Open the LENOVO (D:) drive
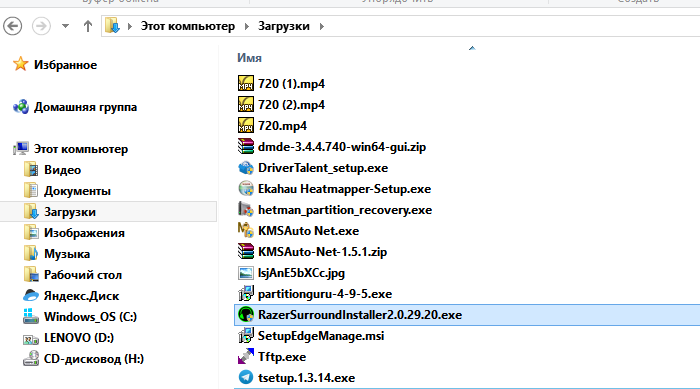Image resolution: width=700 pixels, height=389 pixels. click(79, 338)
